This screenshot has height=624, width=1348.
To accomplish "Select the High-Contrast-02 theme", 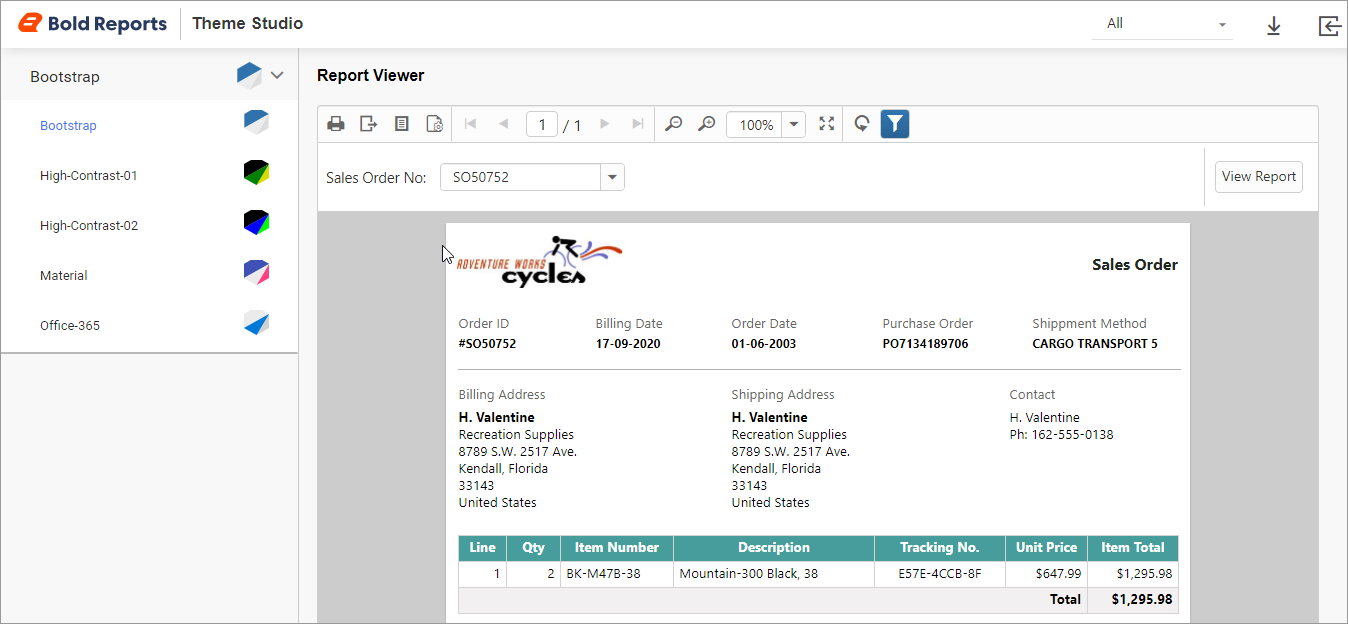I will (89, 226).
